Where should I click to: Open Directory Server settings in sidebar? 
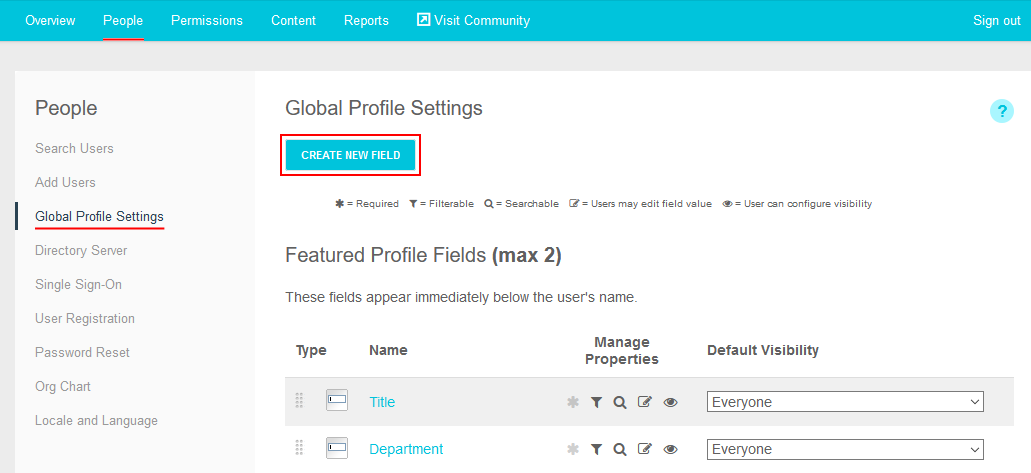pos(81,251)
